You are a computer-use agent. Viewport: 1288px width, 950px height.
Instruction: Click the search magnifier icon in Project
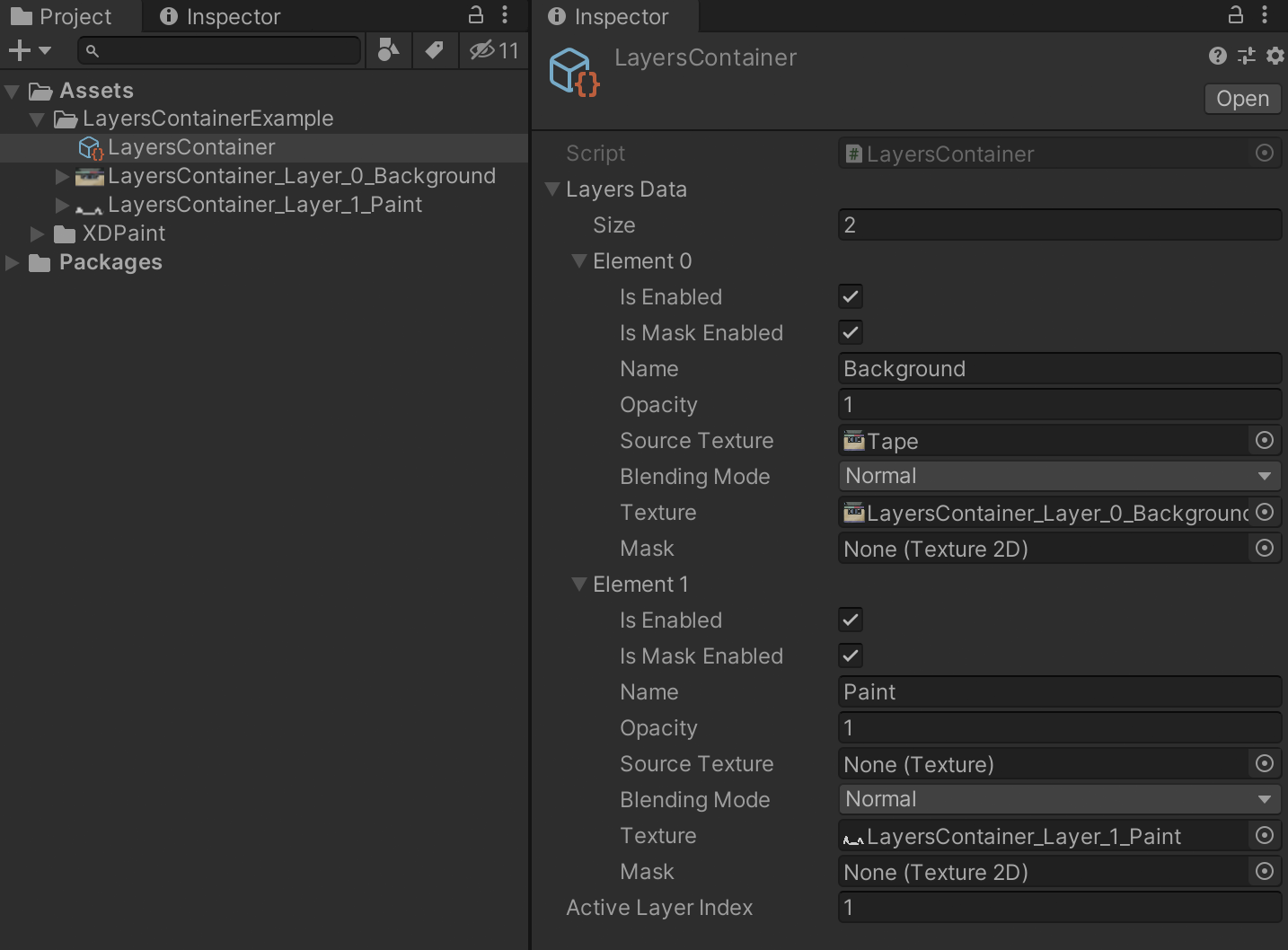pos(92,51)
